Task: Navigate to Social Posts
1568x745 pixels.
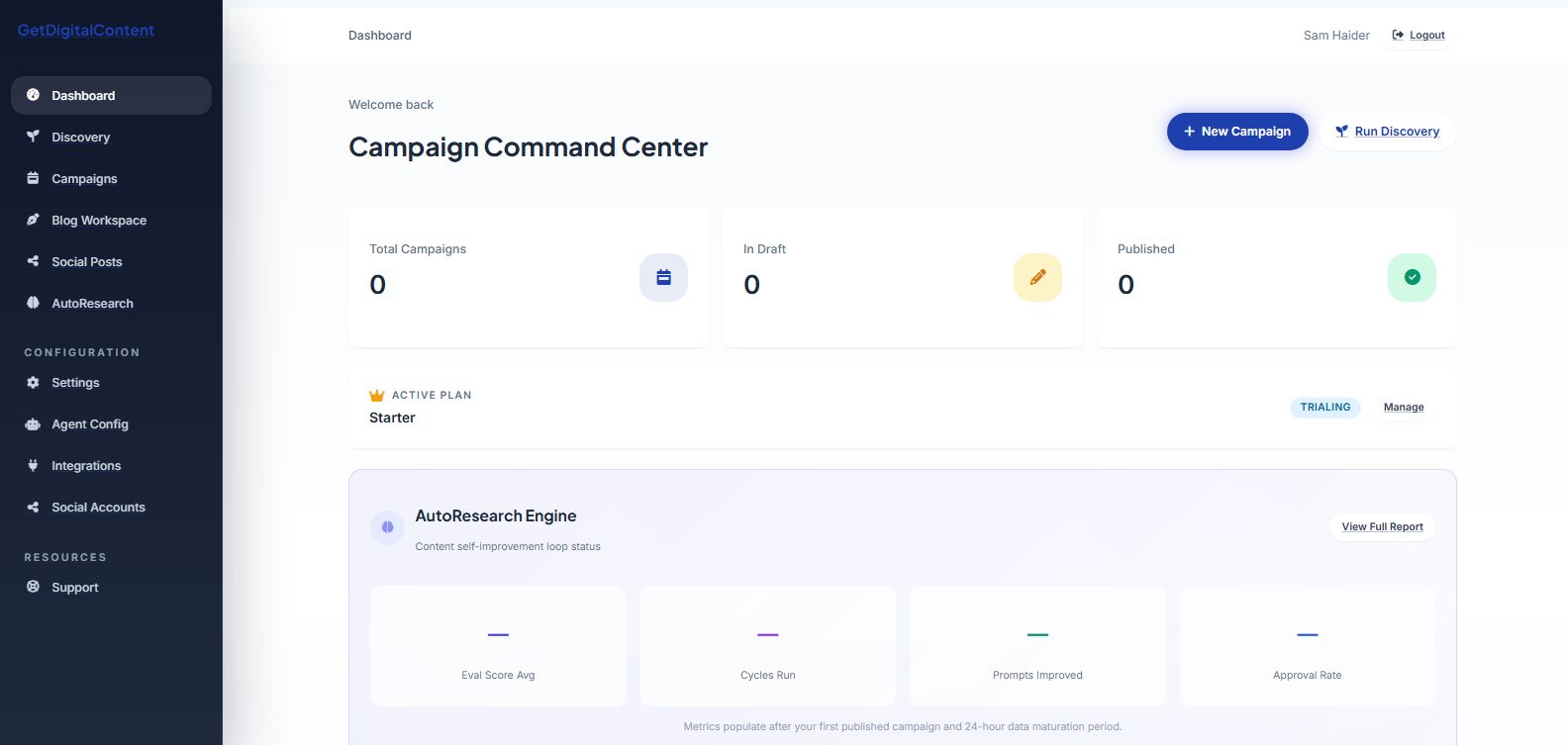Action: (x=111, y=261)
